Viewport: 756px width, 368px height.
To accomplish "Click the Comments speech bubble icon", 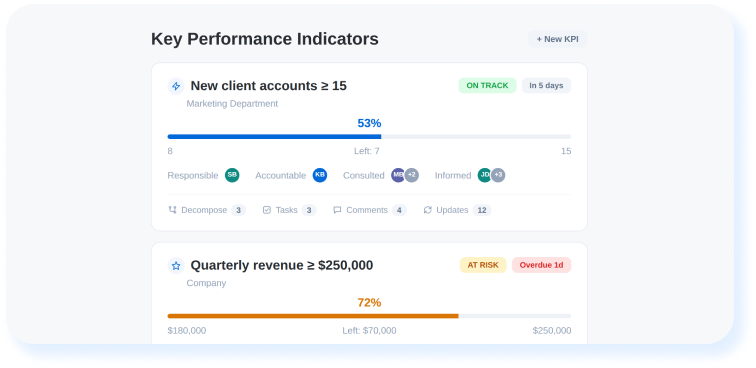I will click(337, 210).
